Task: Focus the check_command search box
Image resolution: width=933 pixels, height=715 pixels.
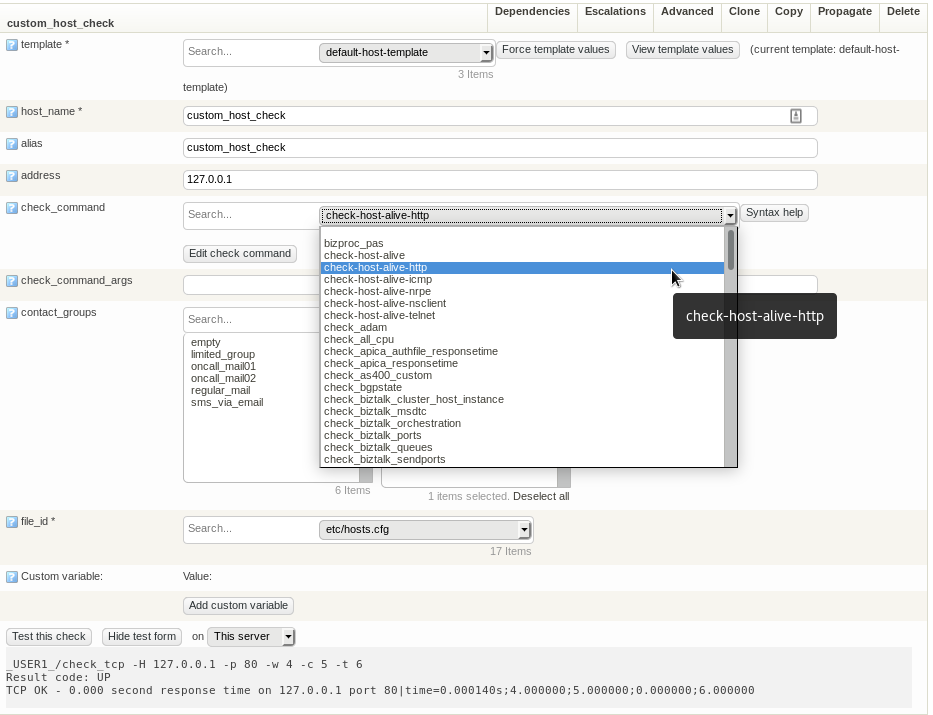Action: (251, 215)
